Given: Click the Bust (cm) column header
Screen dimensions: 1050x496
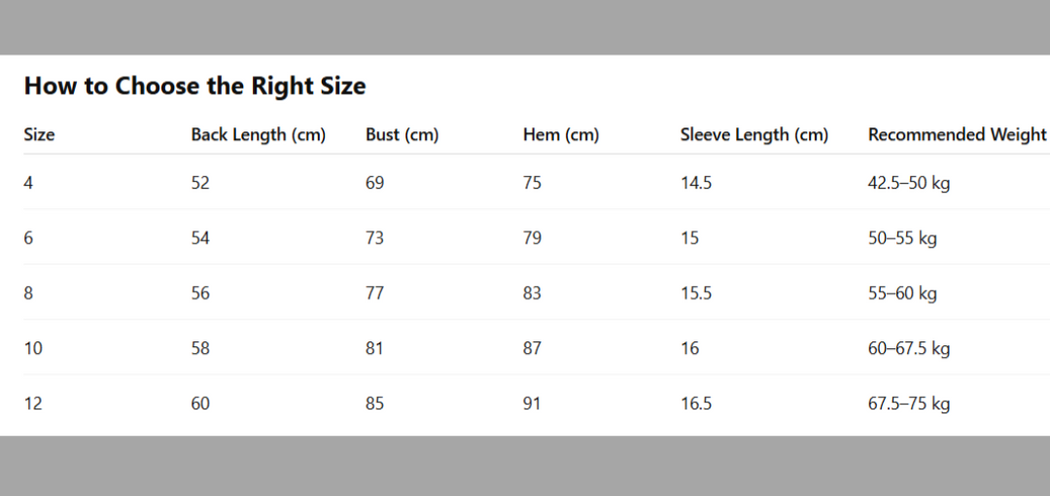Looking at the screenshot, I should (402, 135).
